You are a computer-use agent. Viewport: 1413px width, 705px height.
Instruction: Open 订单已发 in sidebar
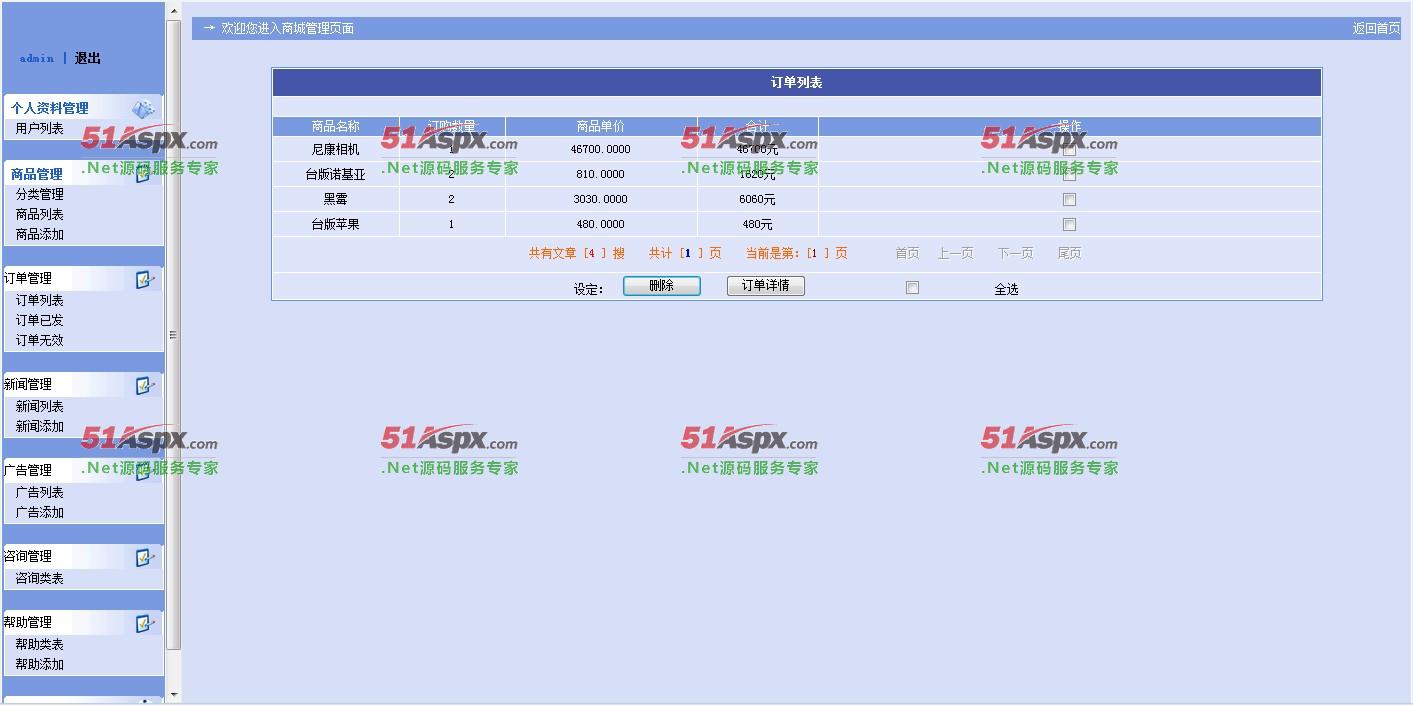coord(40,320)
